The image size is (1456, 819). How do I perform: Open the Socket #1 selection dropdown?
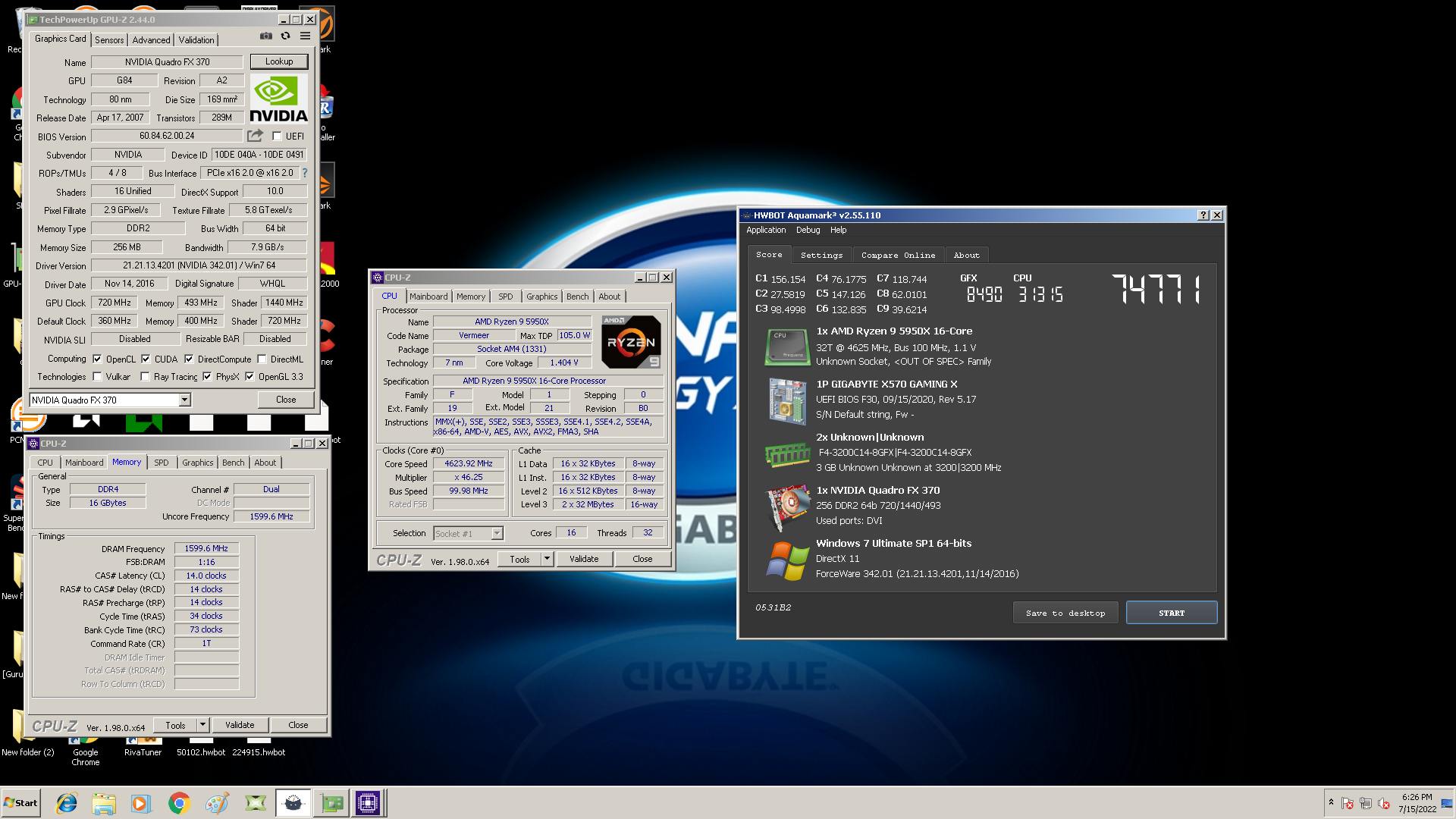(497, 534)
